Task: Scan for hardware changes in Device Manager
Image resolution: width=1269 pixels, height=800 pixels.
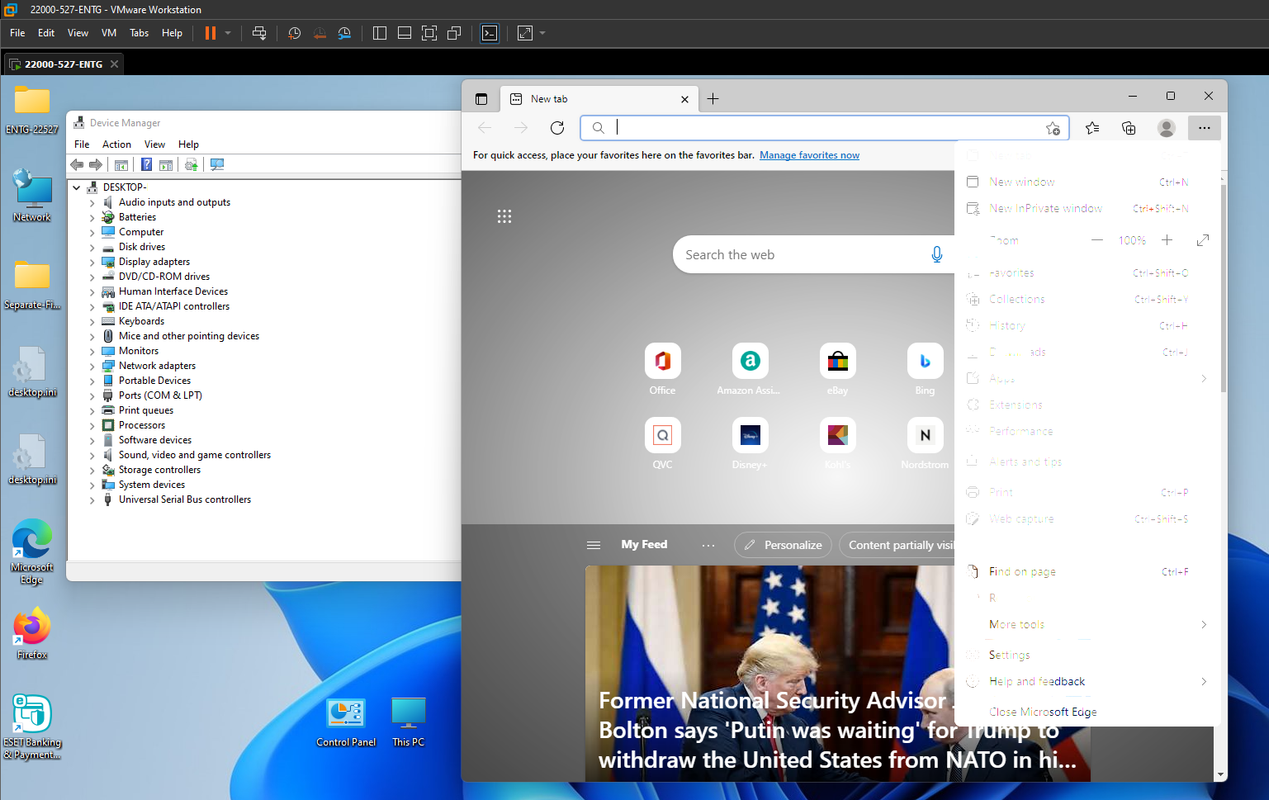Action: [217, 165]
